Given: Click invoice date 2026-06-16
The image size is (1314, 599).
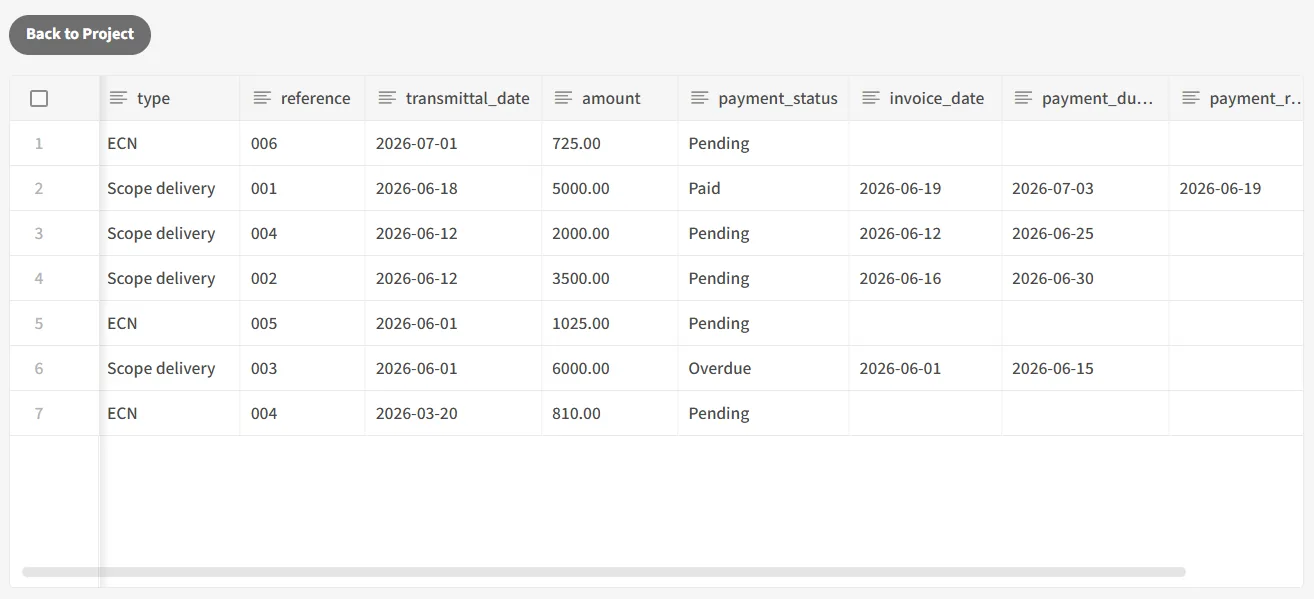Looking at the screenshot, I should 926,278.
